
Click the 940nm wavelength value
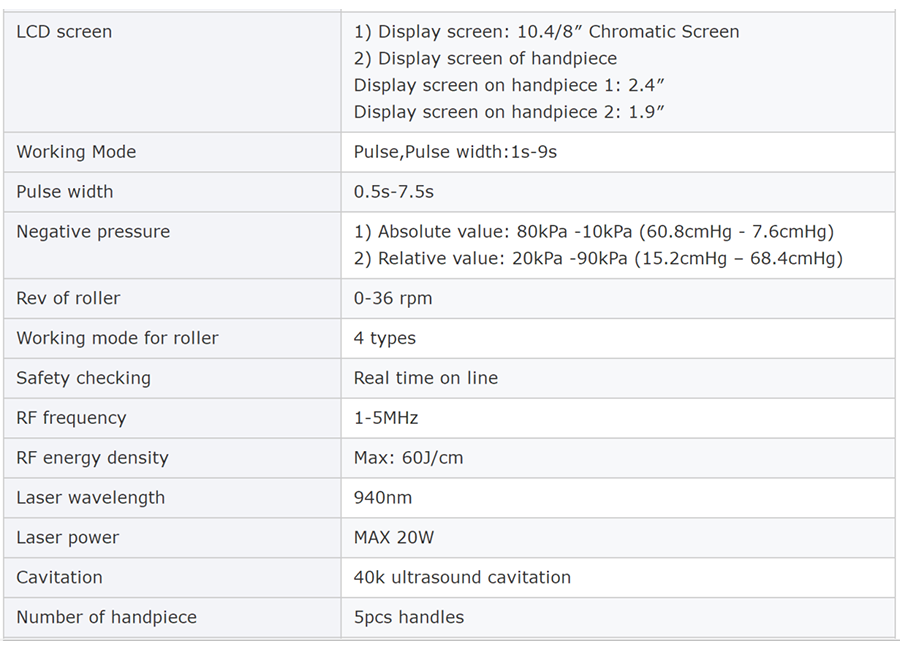(x=383, y=498)
